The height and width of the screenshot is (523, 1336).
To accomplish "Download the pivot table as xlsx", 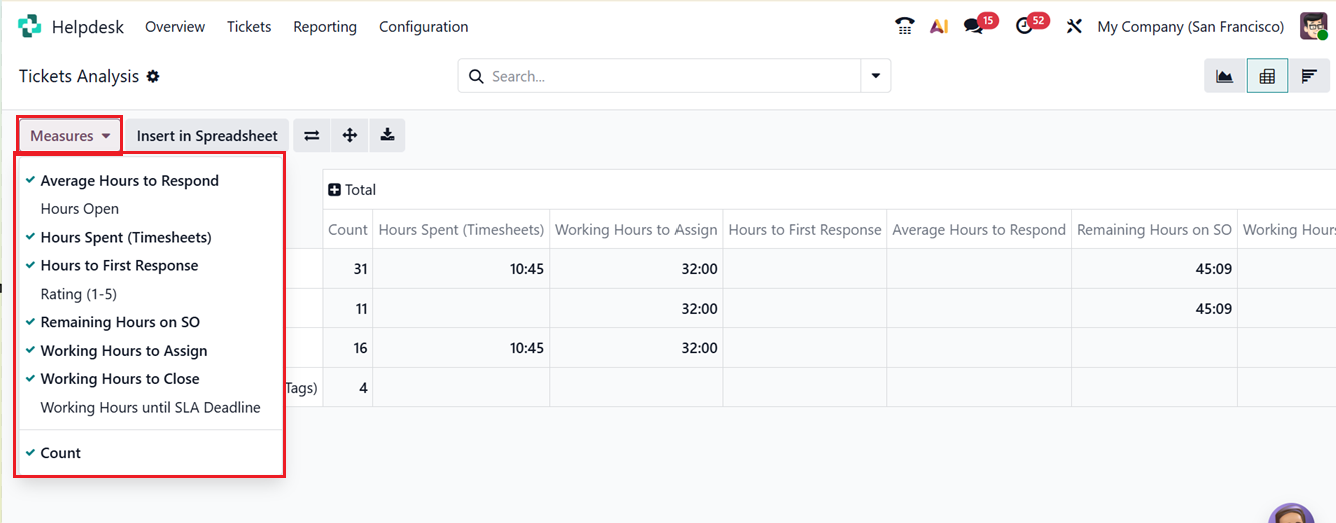I will pyautogui.click(x=387, y=136).
